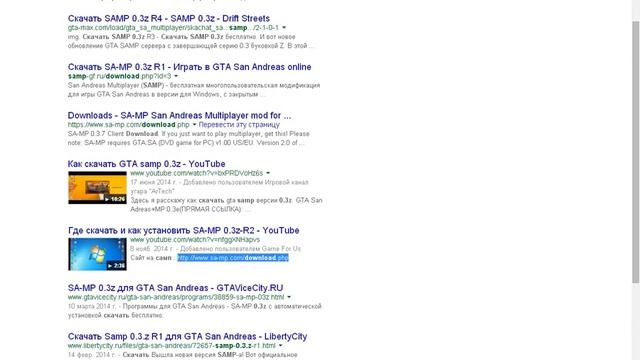Click snippet text '17 июня 2014 г.' under YouTube result
The height and width of the screenshot is (360, 640).
pos(153,182)
